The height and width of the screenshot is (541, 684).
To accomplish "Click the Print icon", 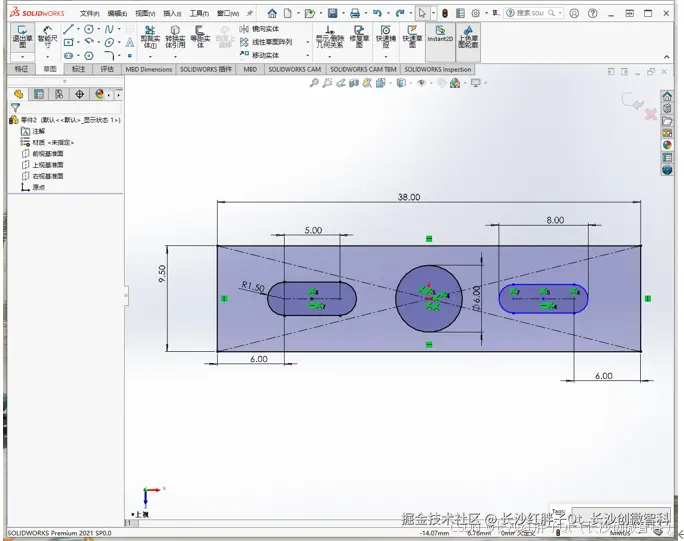I will point(355,14).
